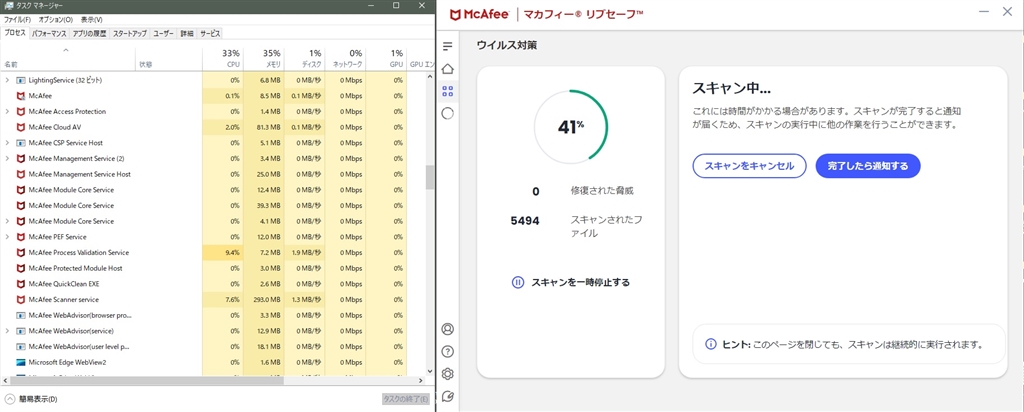Screen dimensions: 1024x412
Task: Click 41% scan progress ring
Action: (x=571, y=125)
